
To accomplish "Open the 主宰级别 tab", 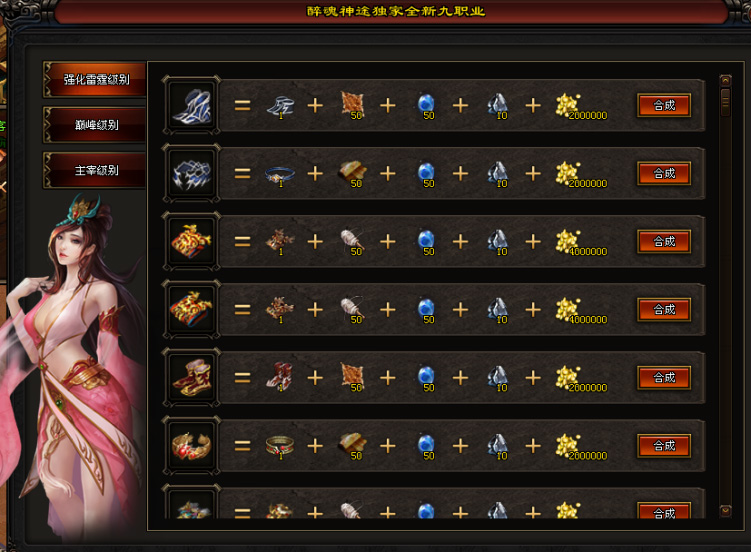I will [95, 170].
